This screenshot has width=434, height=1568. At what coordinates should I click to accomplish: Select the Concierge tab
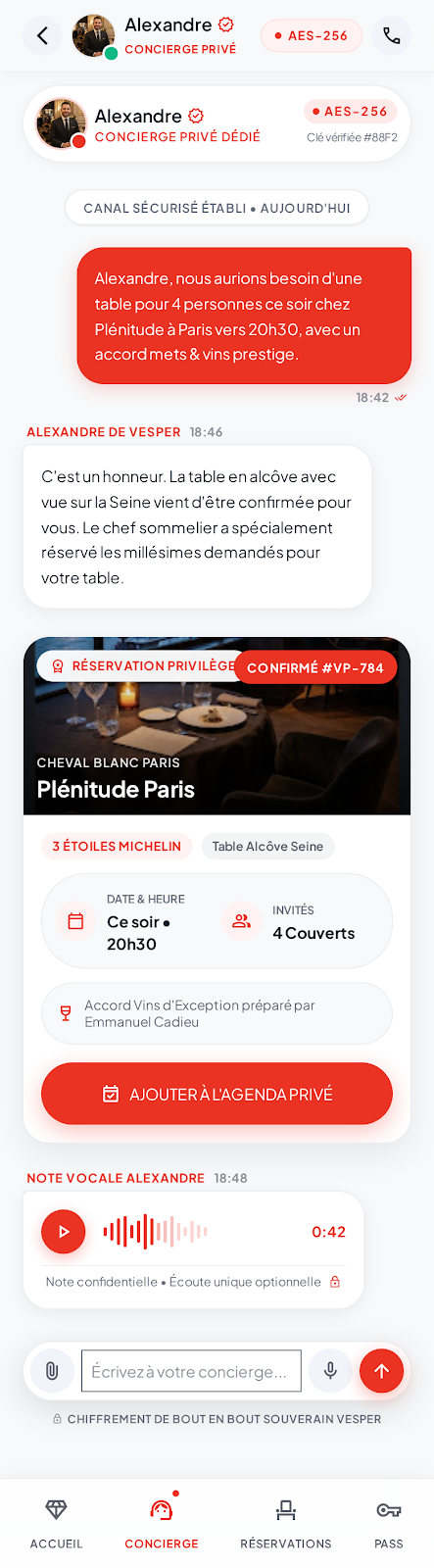click(162, 1524)
